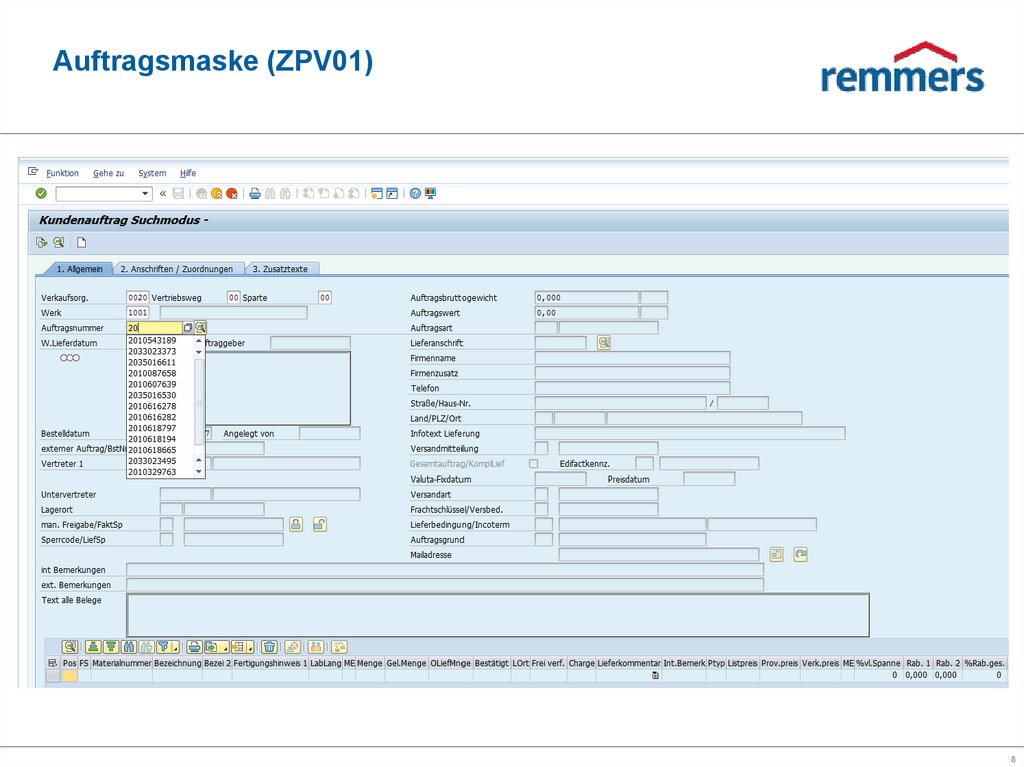Select order number 2010543189 from the list
Viewport: 1024px width, 767px height.
pos(152,340)
